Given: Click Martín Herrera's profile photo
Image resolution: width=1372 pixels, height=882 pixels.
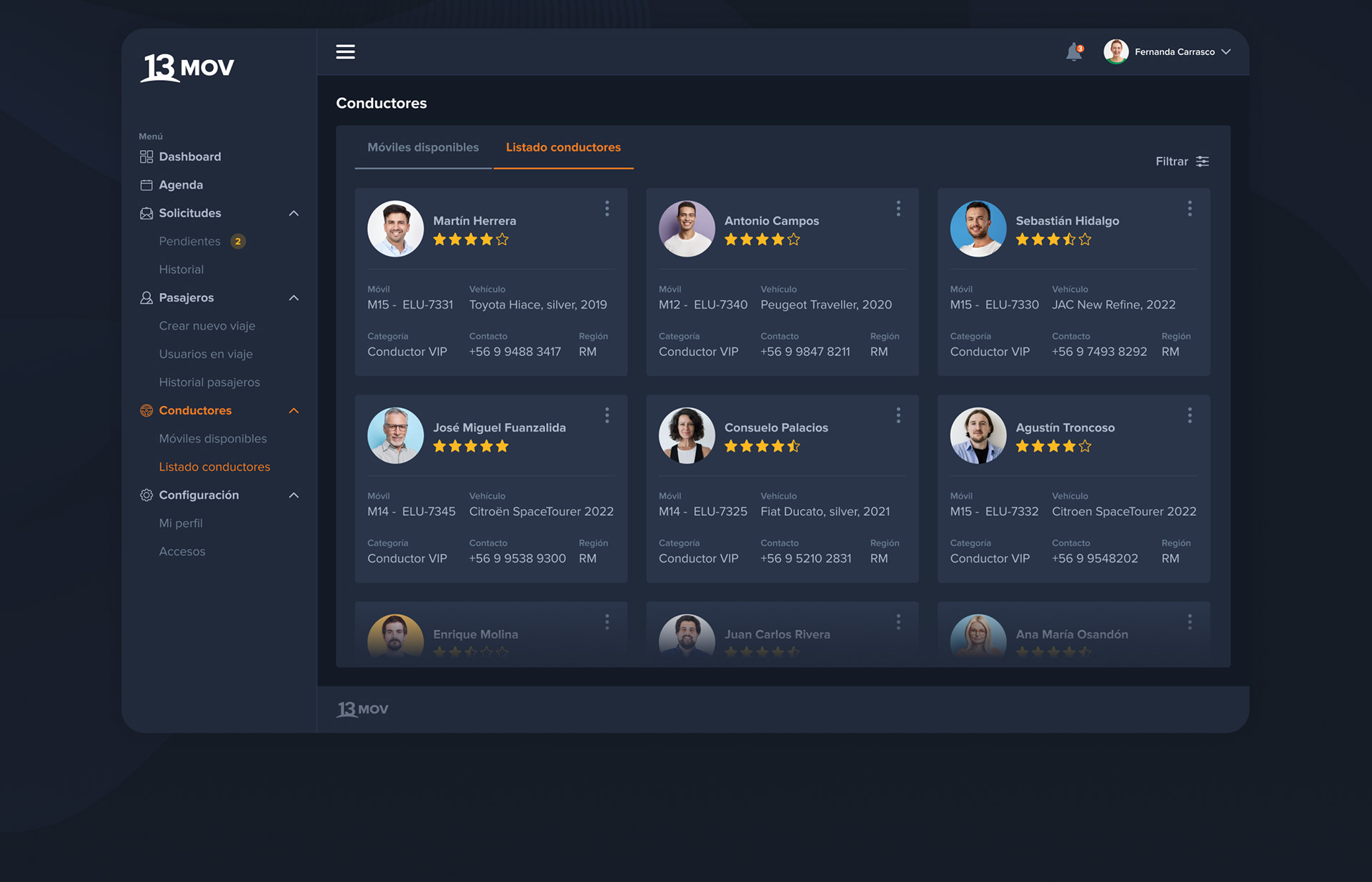Looking at the screenshot, I should click(395, 229).
